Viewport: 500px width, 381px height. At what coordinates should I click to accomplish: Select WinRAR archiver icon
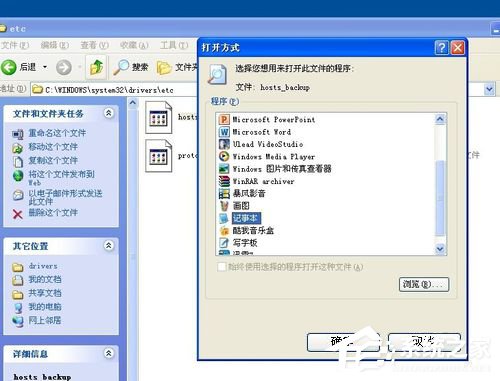coord(224,181)
